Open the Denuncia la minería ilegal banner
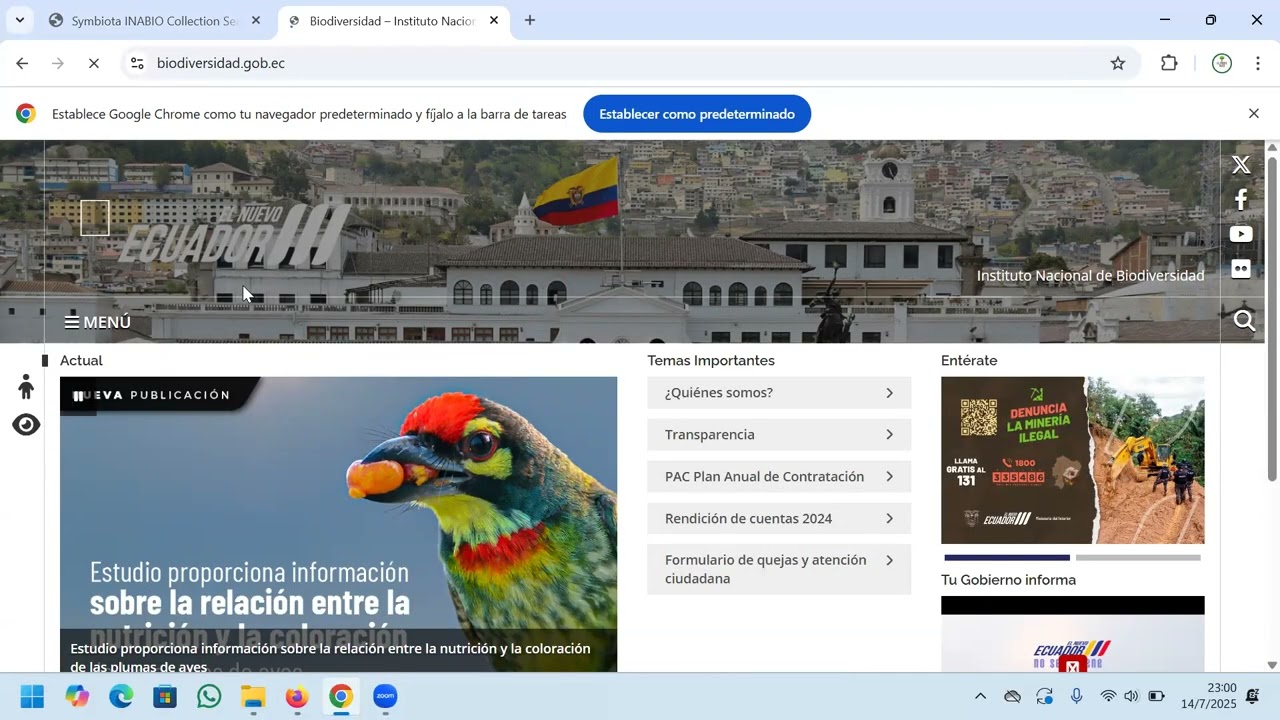Screen dimensions: 1280x720 [1072, 460]
